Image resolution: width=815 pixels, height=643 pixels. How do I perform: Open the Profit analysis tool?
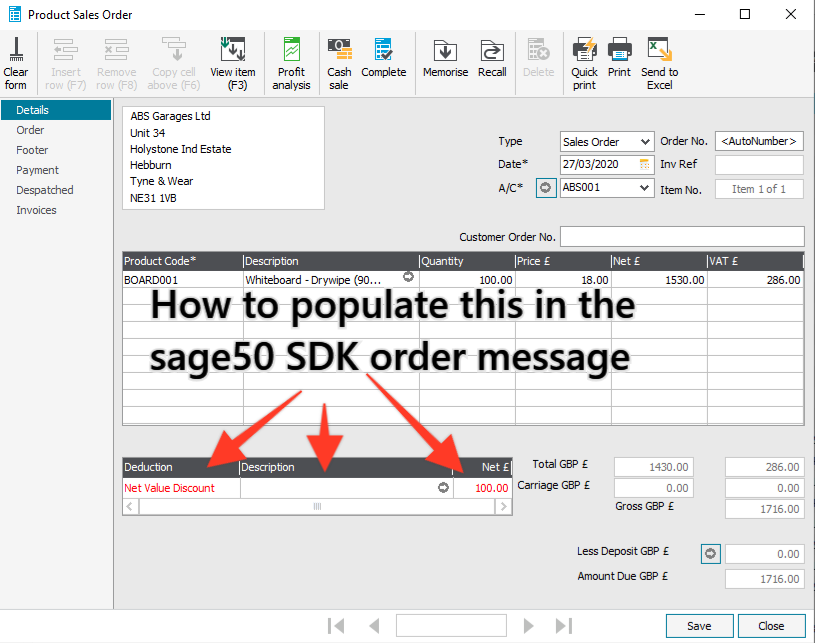pos(291,62)
